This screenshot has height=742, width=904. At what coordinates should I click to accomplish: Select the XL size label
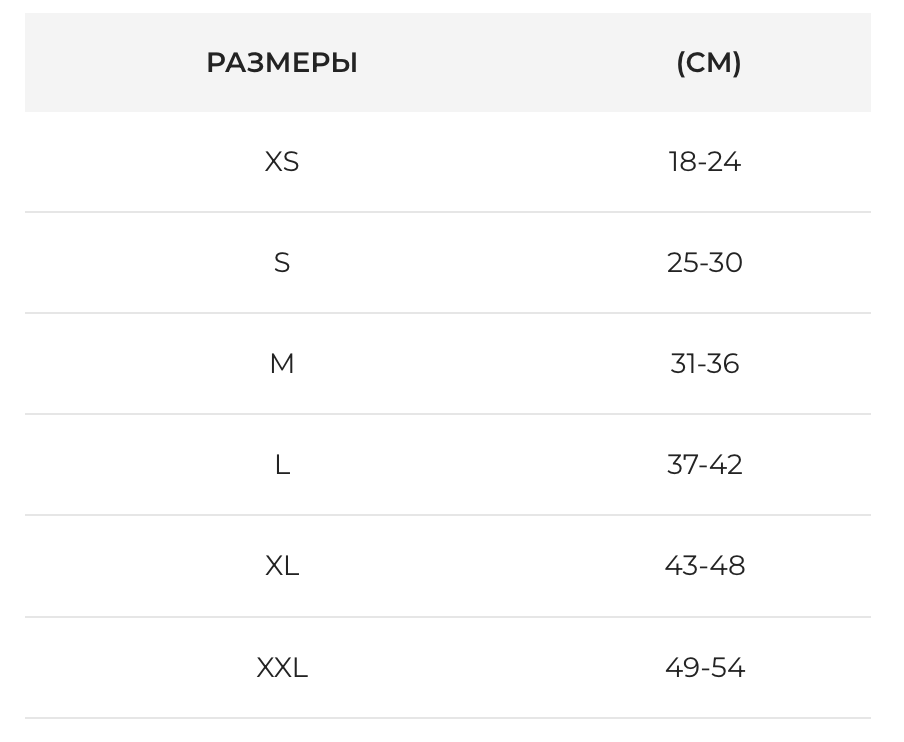[282, 566]
